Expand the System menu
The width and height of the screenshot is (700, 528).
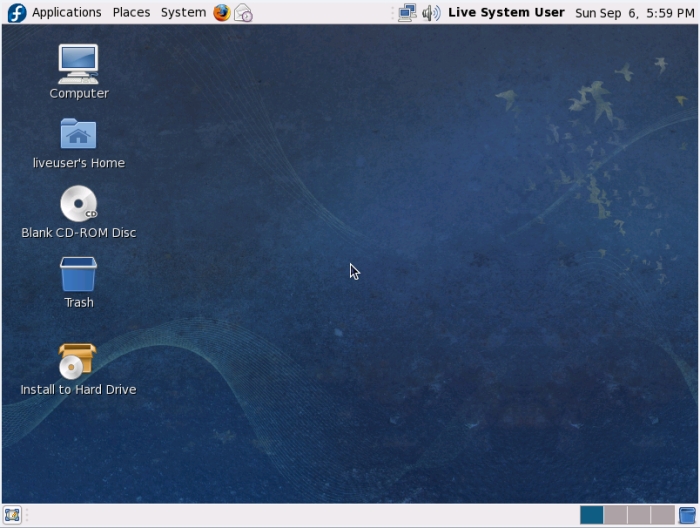pyautogui.click(x=183, y=13)
